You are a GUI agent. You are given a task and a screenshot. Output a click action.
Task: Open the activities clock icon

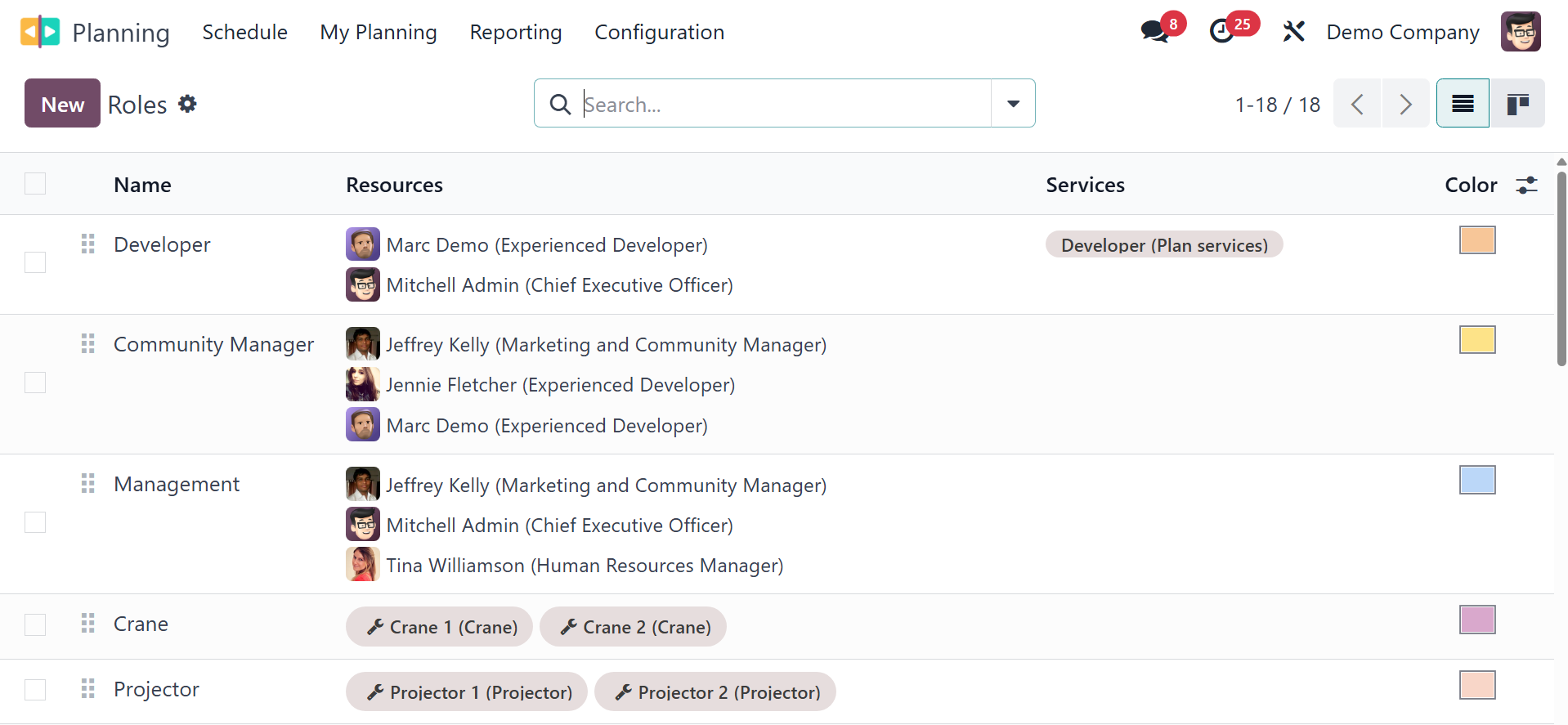click(1222, 32)
